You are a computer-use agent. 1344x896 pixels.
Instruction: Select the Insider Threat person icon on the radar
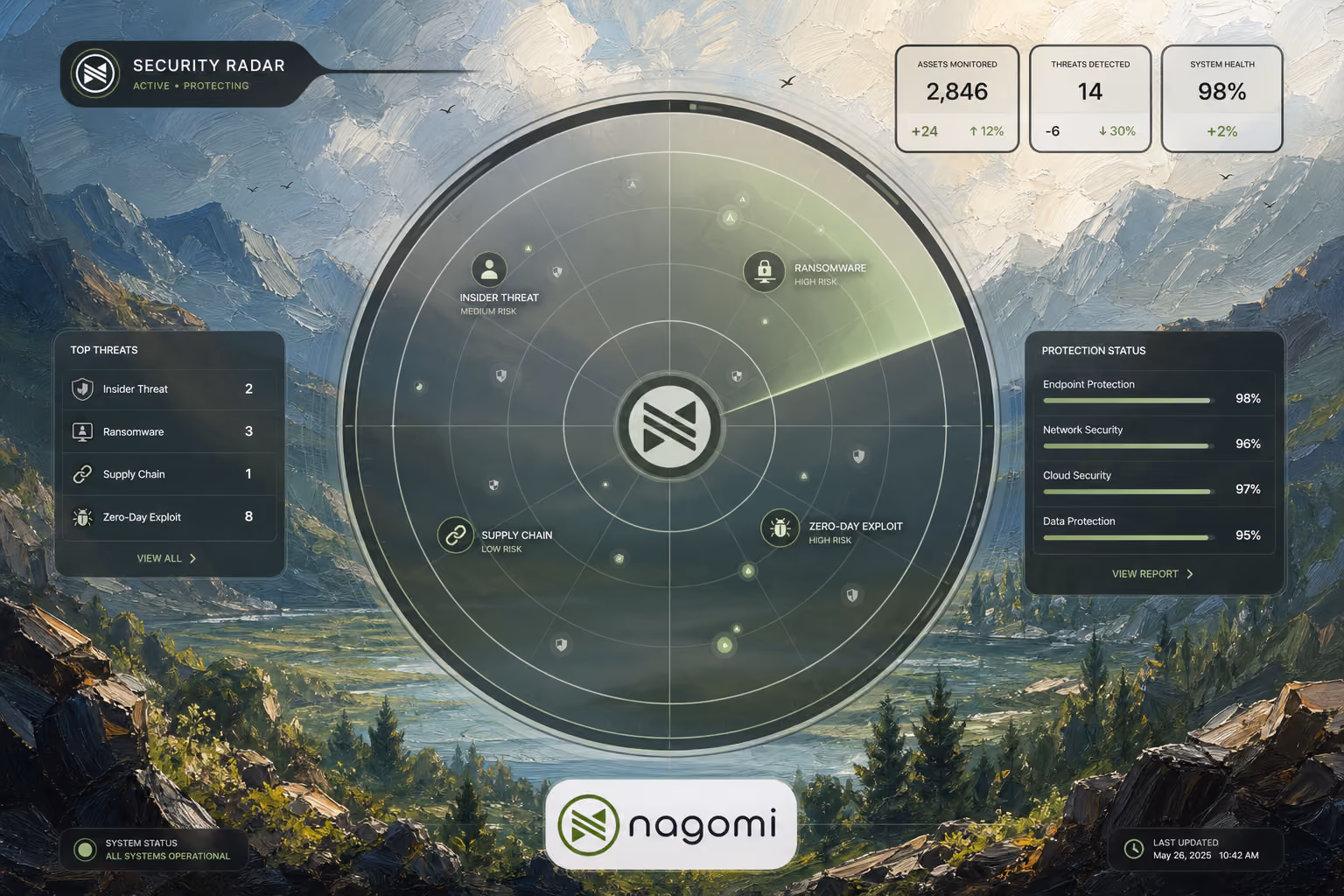point(489,269)
